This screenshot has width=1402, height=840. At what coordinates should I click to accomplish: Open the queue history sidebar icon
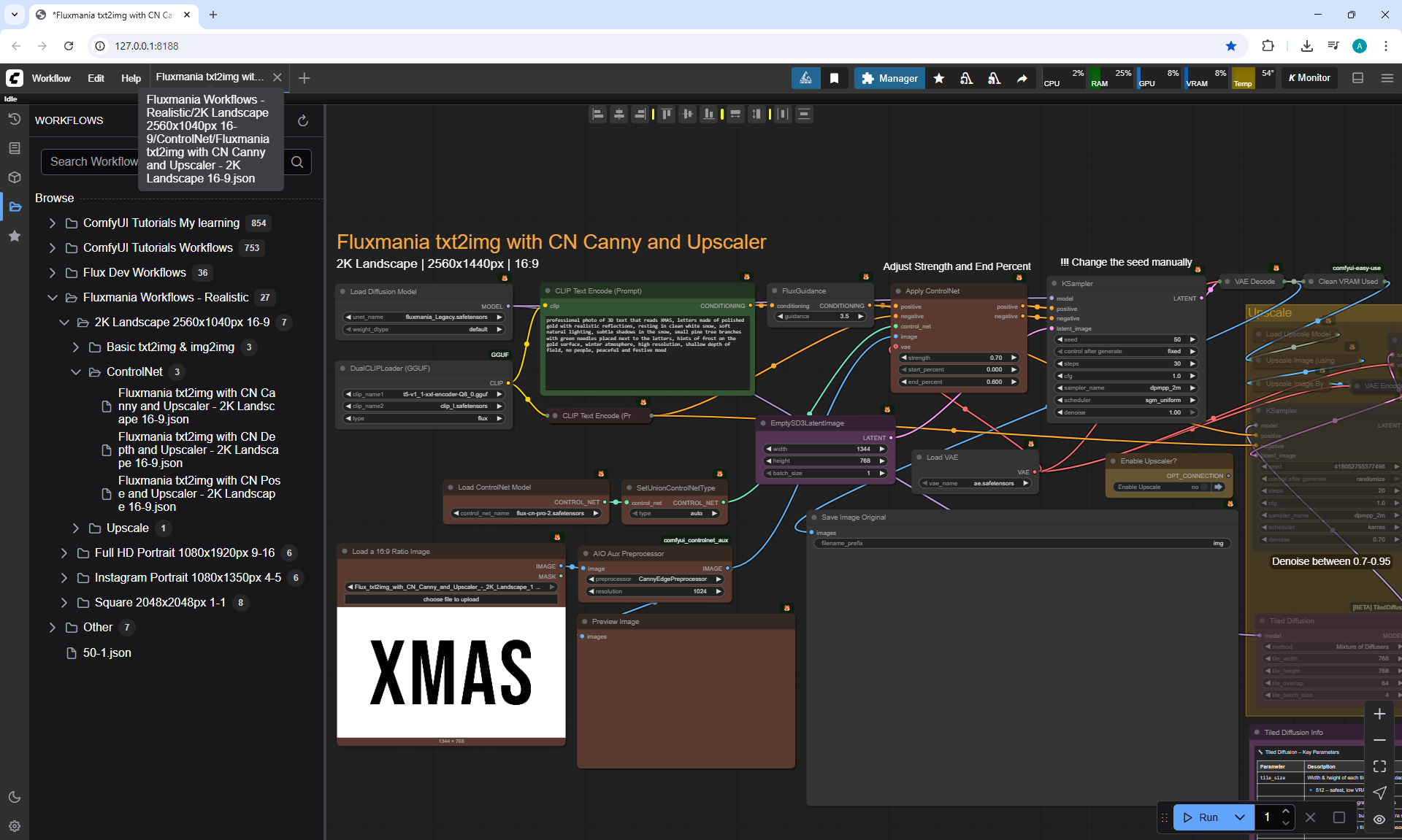[15, 119]
